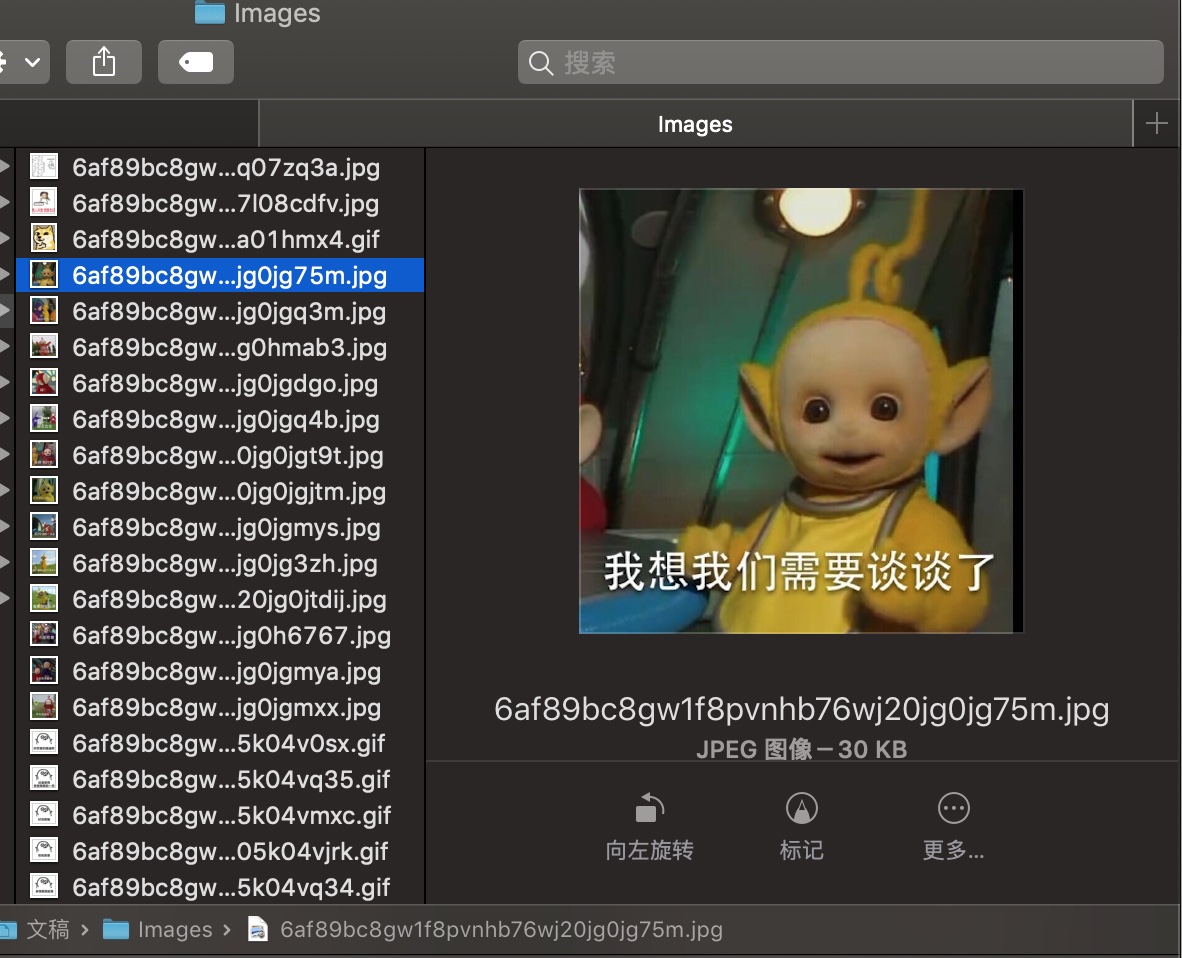Select file 6af89bc8gw...5k04vq34.gif
This screenshot has height=958, width=1182.
(219, 887)
